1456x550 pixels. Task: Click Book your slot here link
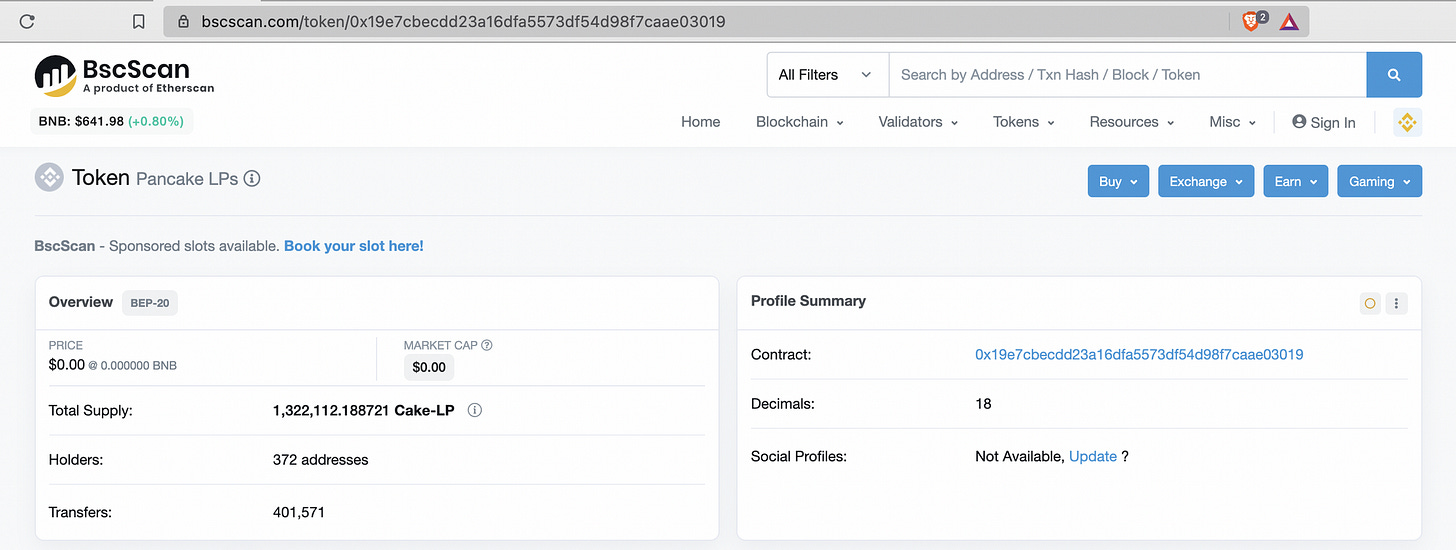[x=354, y=246]
